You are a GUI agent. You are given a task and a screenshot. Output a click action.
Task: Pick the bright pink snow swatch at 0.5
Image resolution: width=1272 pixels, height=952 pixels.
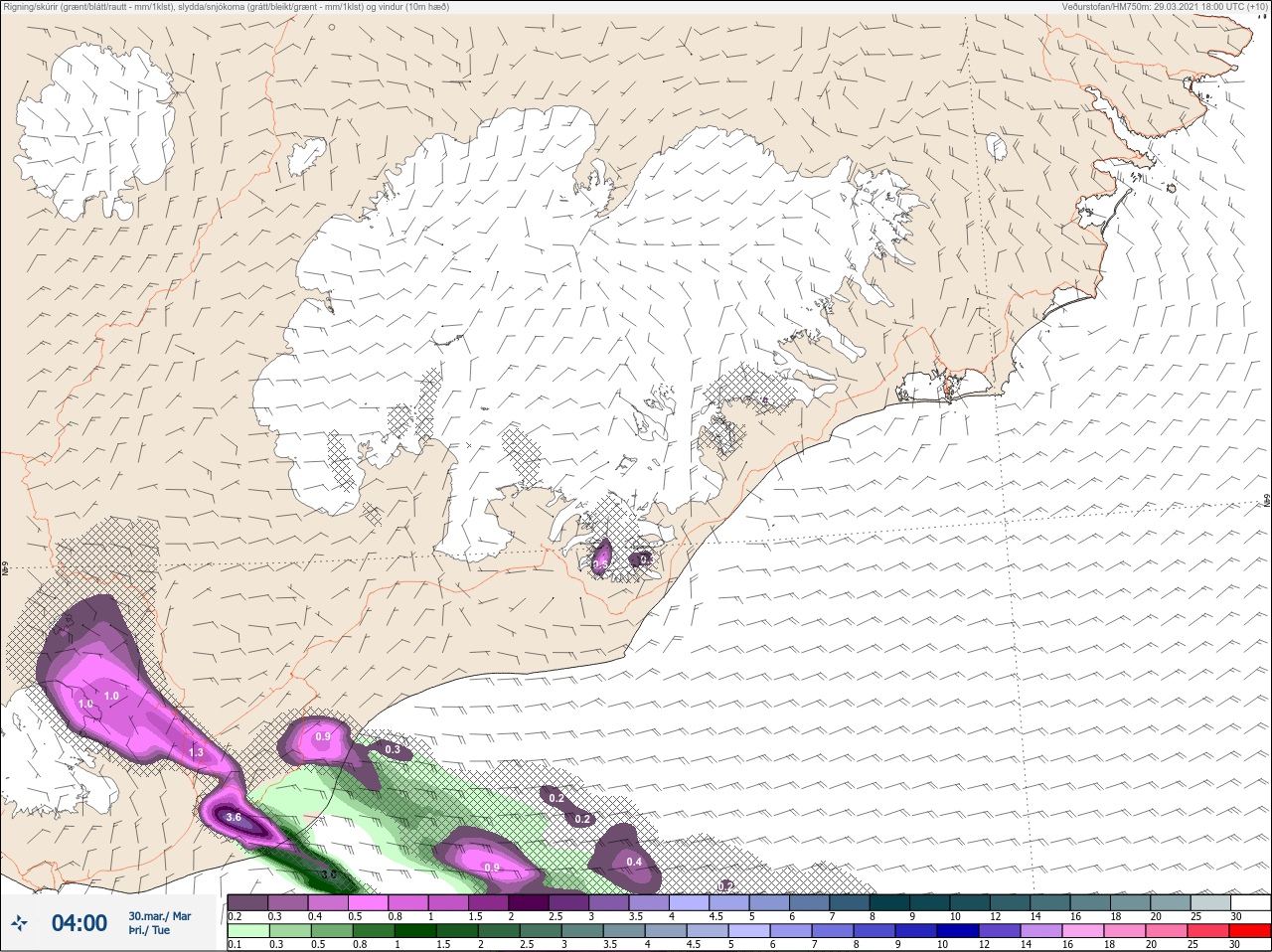[x=369, y=902]
